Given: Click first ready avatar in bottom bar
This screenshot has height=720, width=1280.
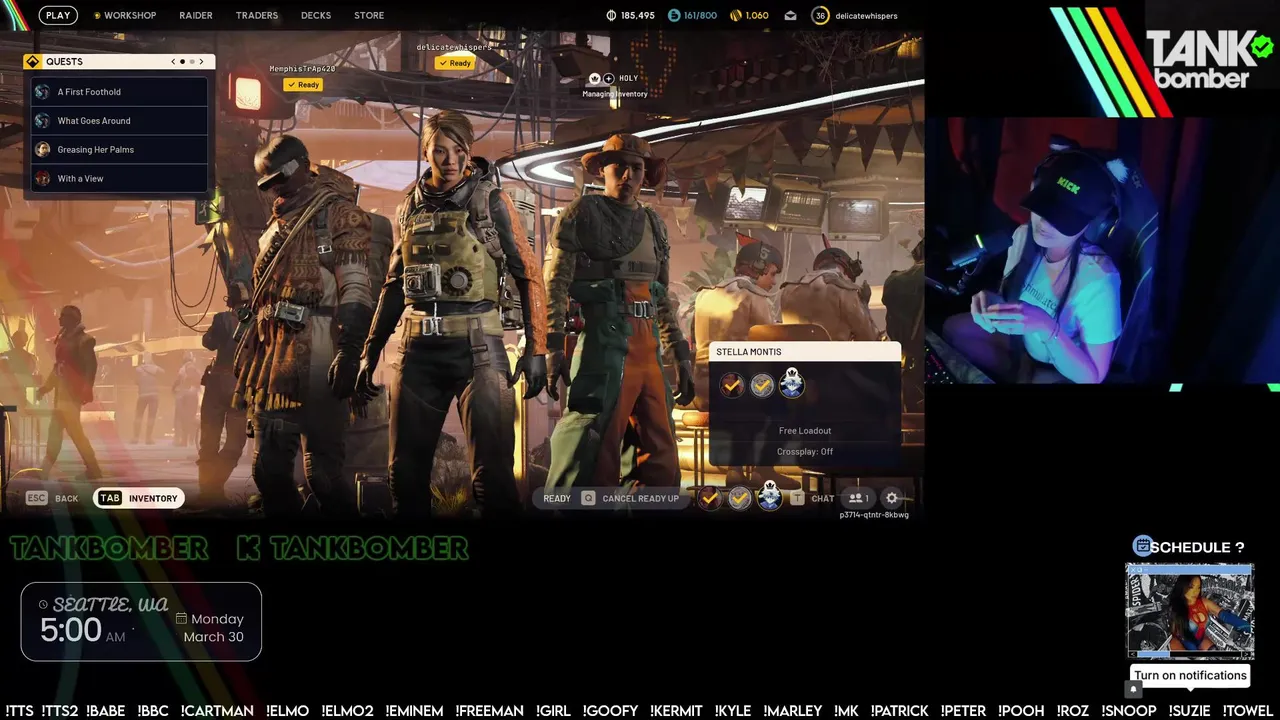Looking at the screenshot, I should click(710, 498).
